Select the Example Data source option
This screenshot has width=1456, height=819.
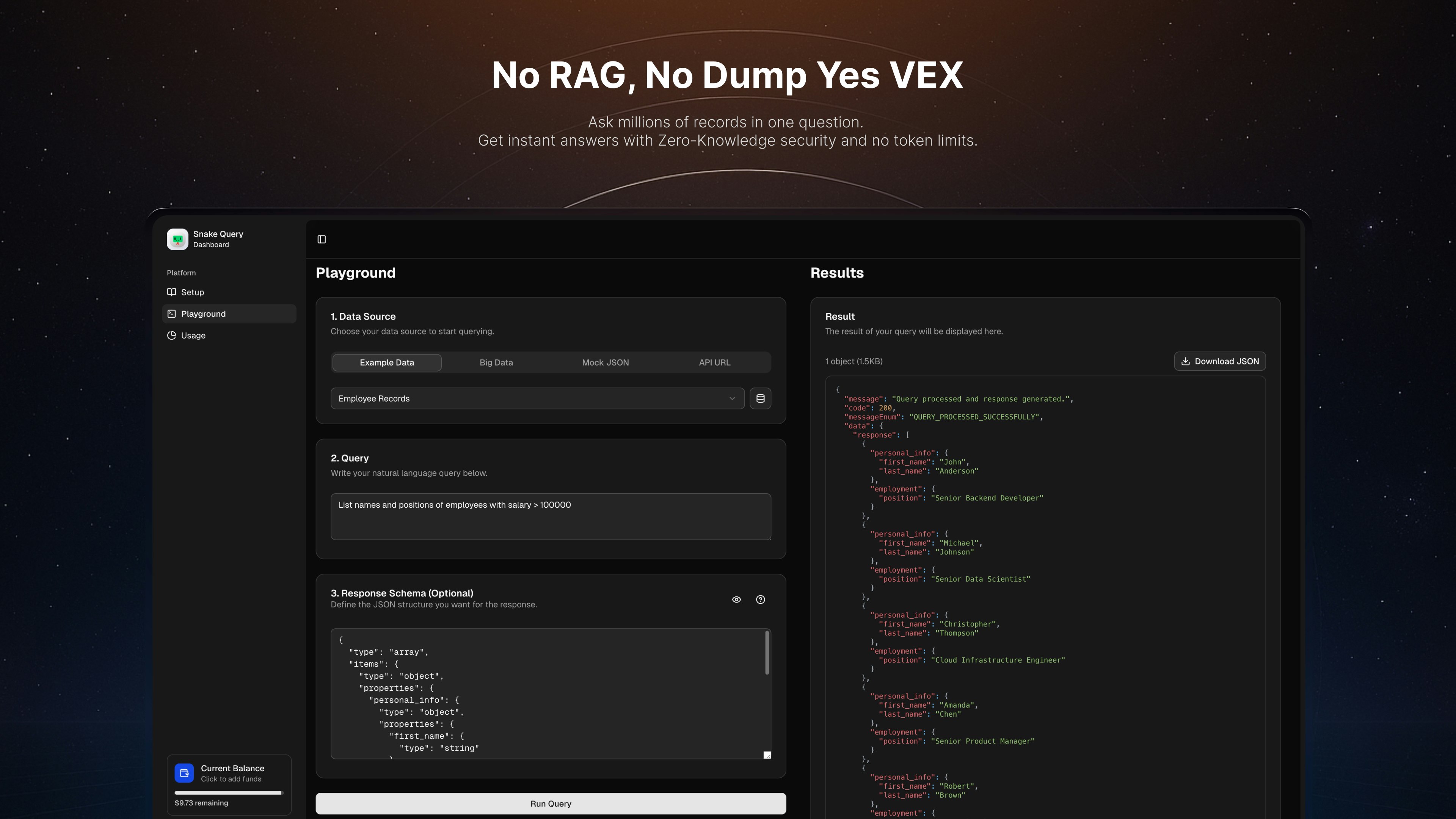pyautogui.click(x=387, y=362)
